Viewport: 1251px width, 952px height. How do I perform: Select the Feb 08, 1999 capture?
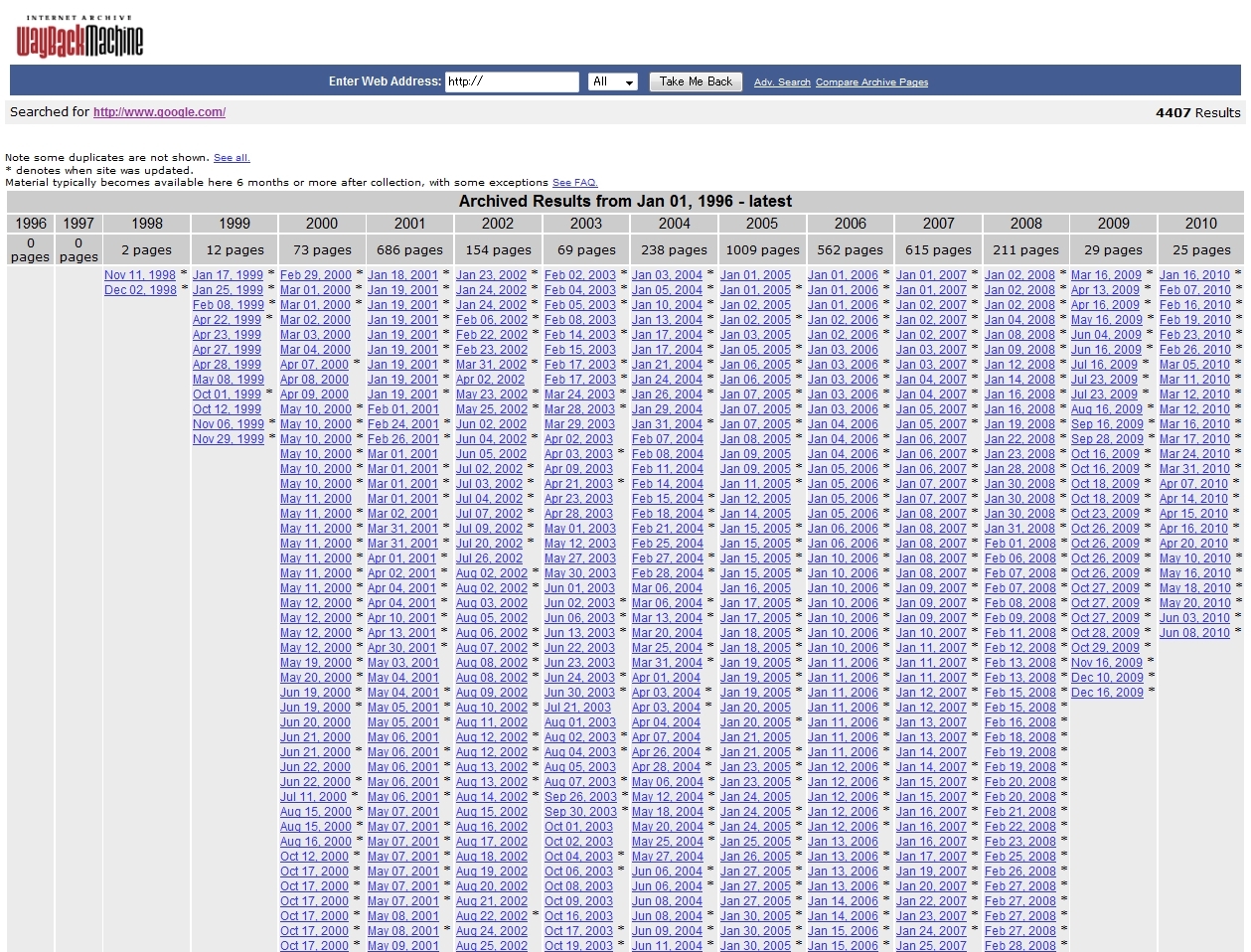pyautogui.click(x=229, y=305)
